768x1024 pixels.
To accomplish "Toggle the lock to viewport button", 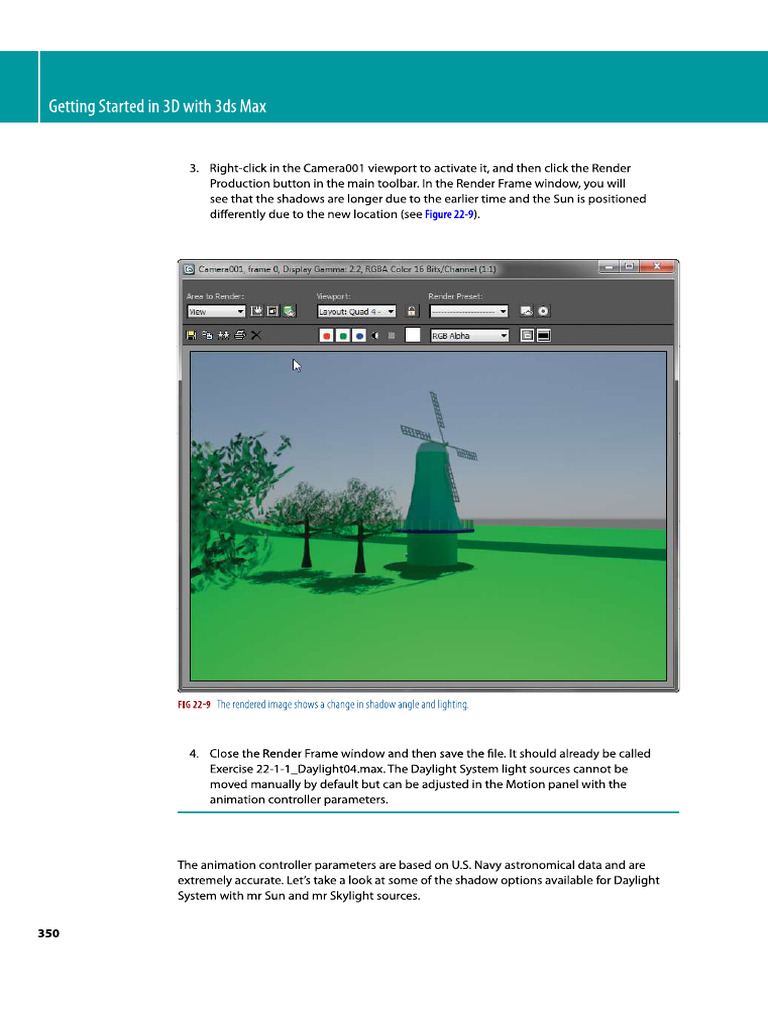I will (408, 311).
